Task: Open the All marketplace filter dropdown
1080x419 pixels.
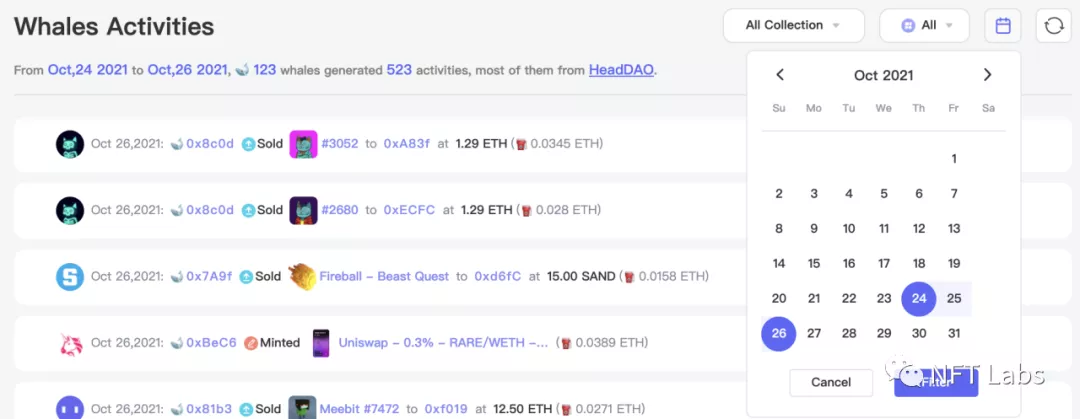Action: [924, 25]
